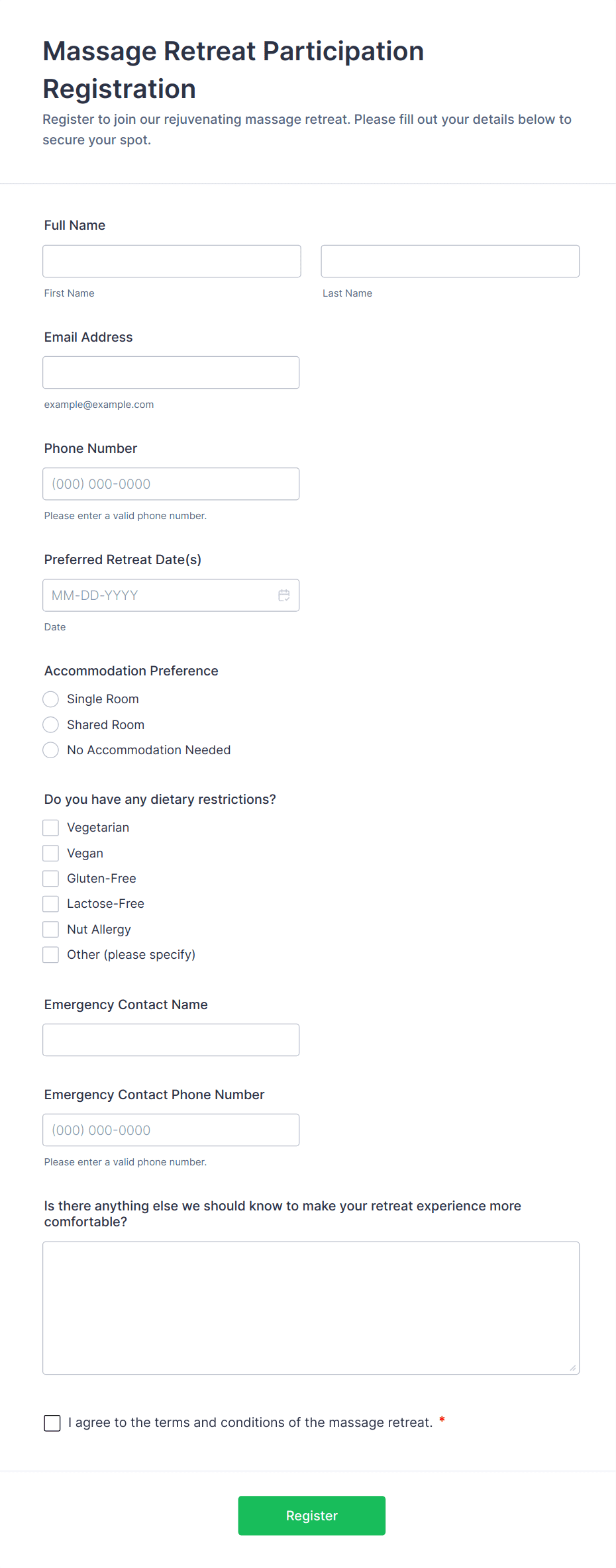
Task: Enable the Lactose-Free option
Action: point(50,903)
